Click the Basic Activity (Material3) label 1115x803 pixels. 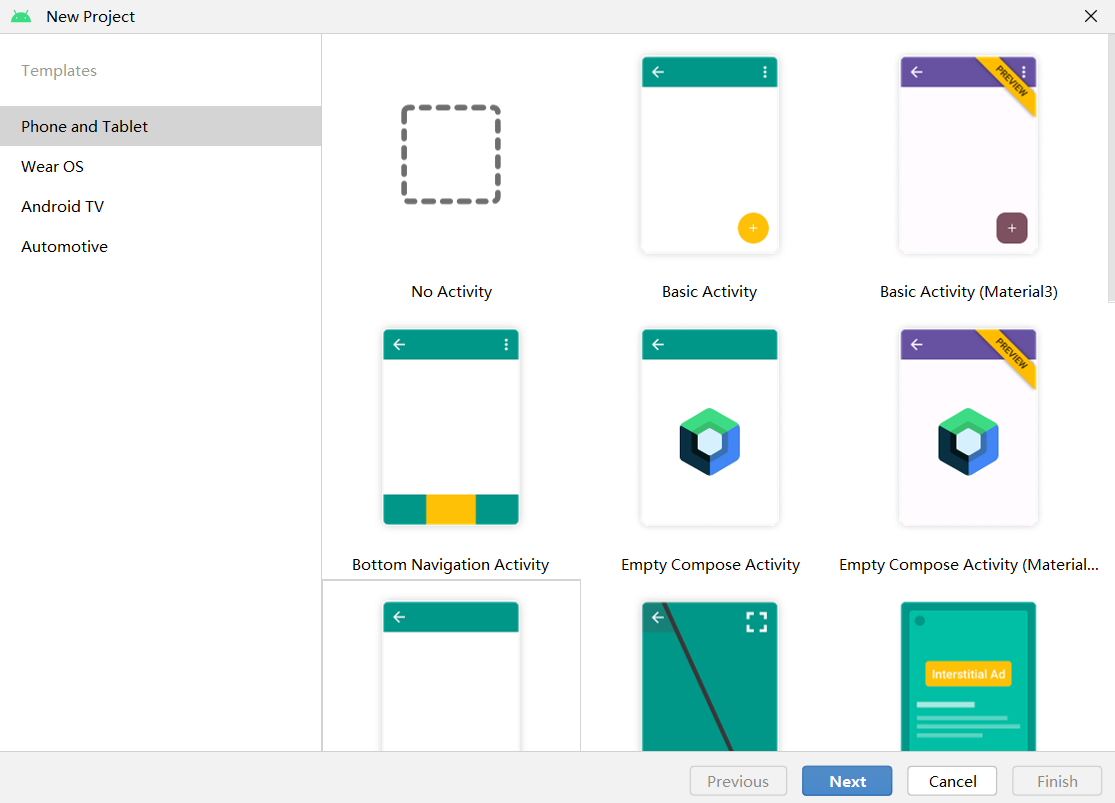tap(969, 292)
